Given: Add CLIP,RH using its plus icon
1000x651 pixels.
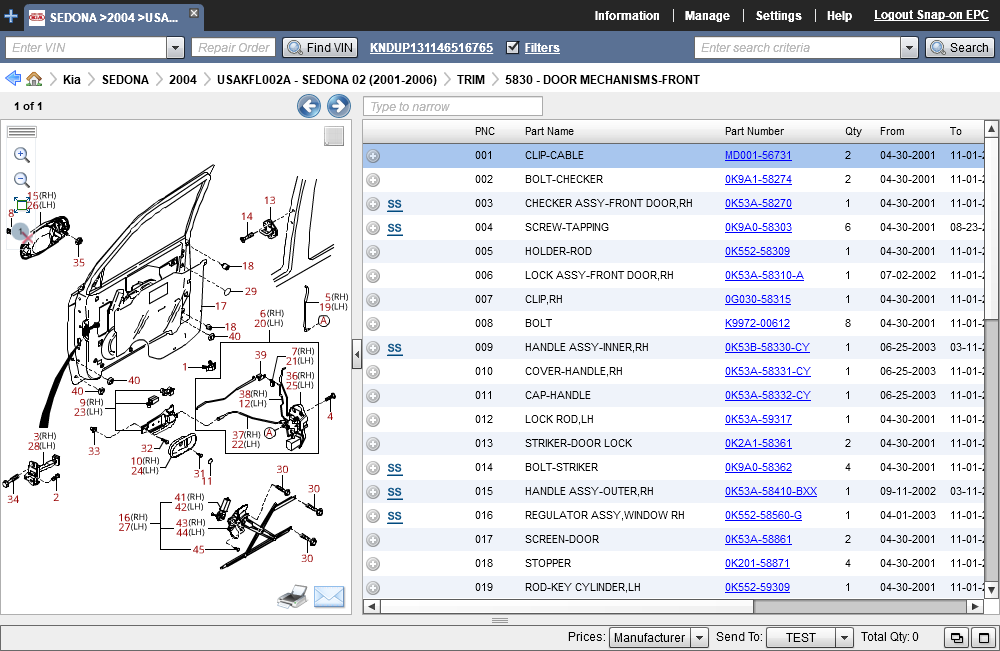Looking at the screenshot, I should click(x=373, y=300).
